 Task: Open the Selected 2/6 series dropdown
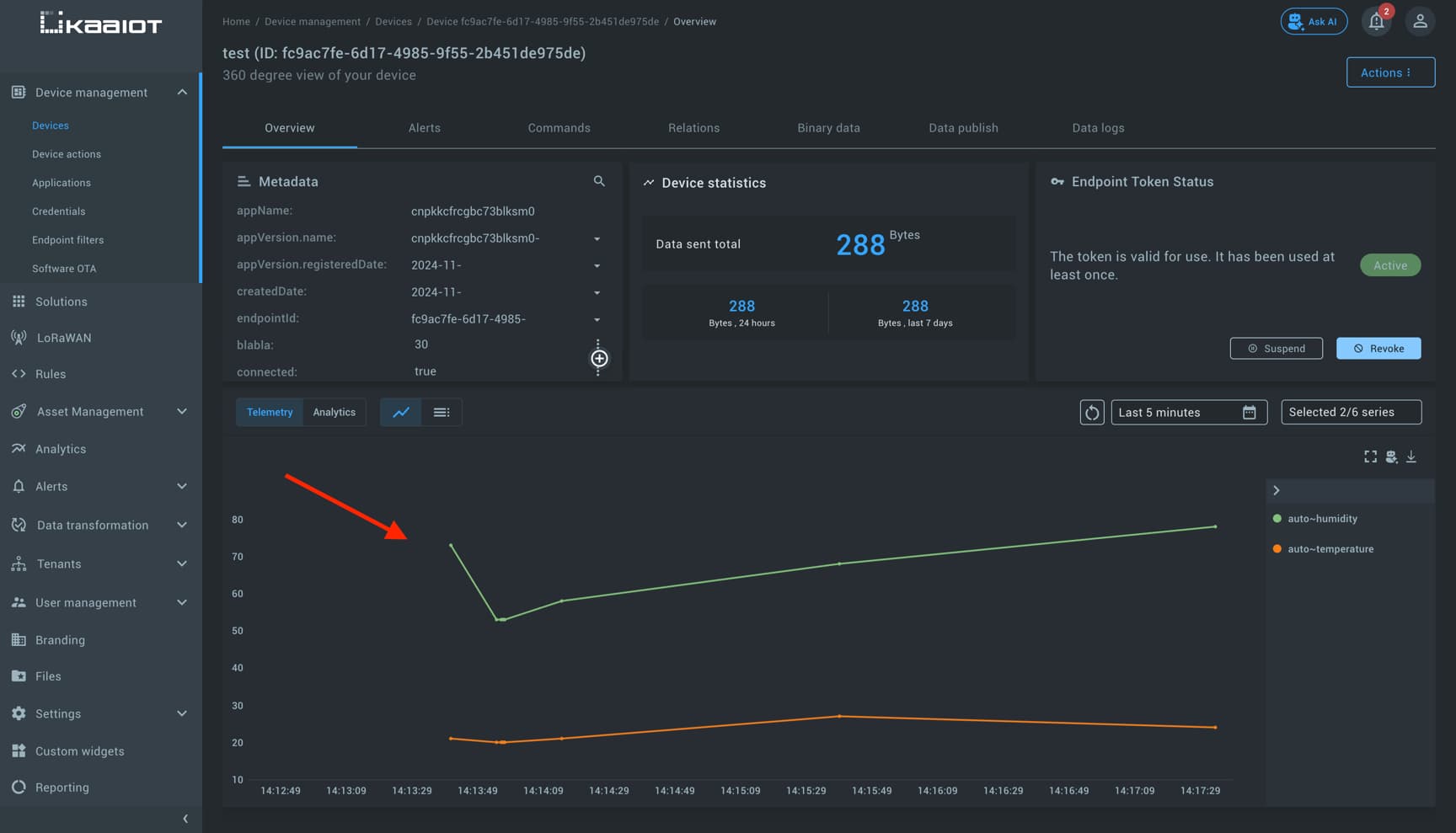coord(1352,412)
